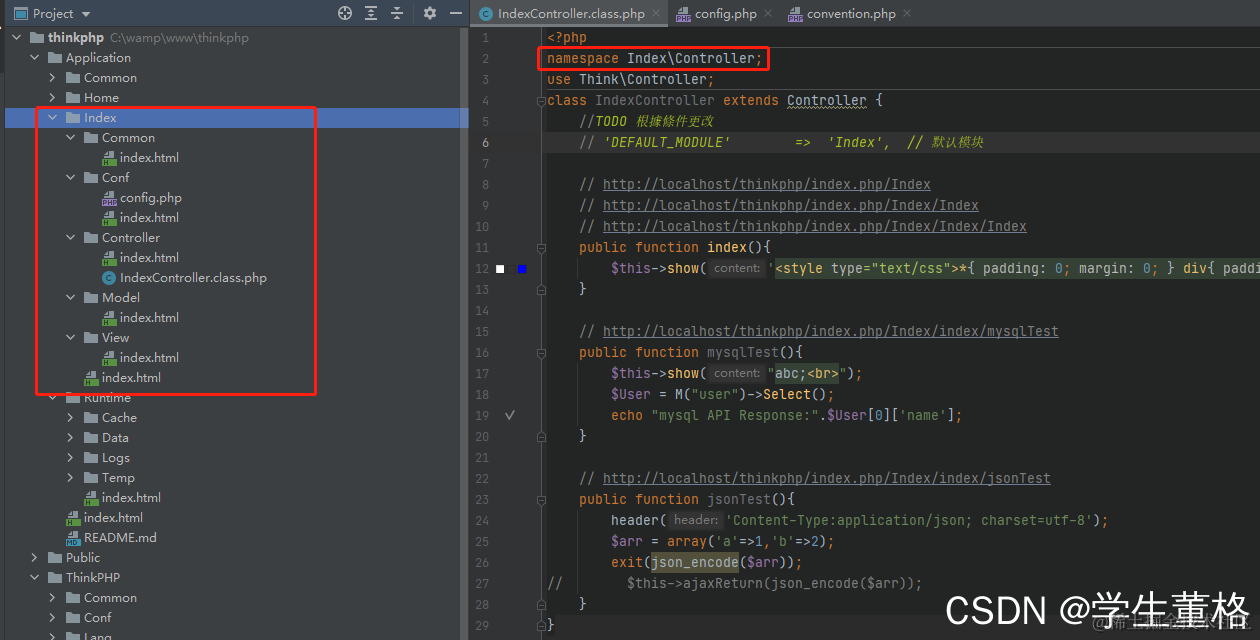Click the checkmark gutter icon near line 19

click(509, 415)
